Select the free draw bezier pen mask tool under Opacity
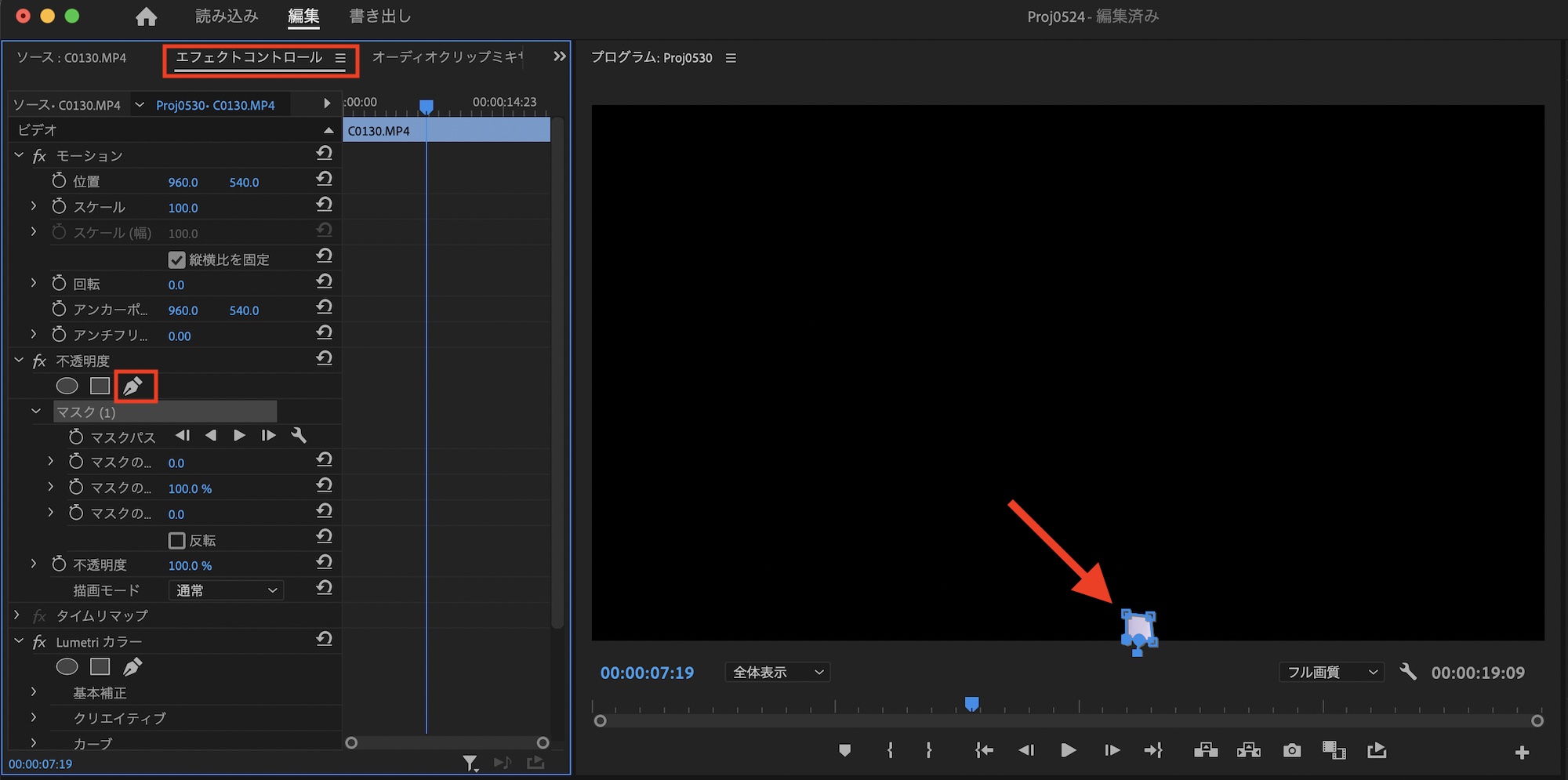 pyautogui.click(x=132, y=386)
